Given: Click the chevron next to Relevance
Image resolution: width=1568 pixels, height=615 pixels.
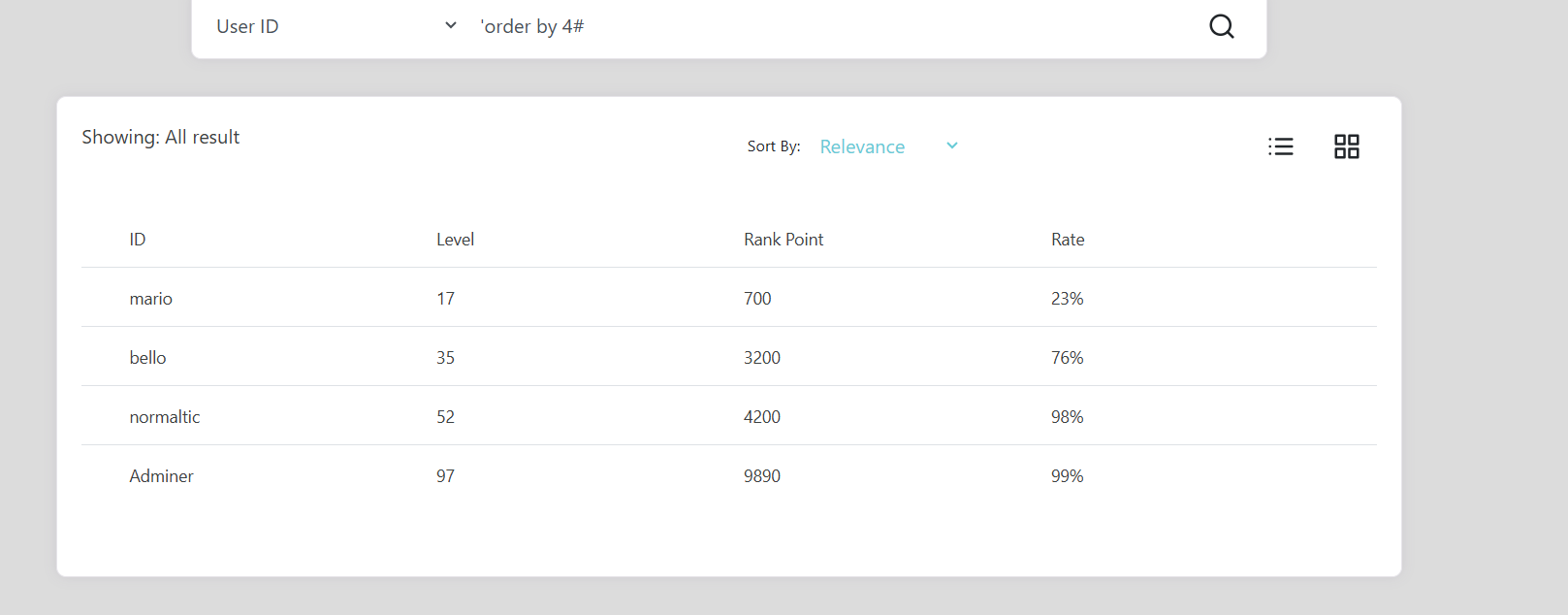Looking at the screenshot, I should [952, 146].
